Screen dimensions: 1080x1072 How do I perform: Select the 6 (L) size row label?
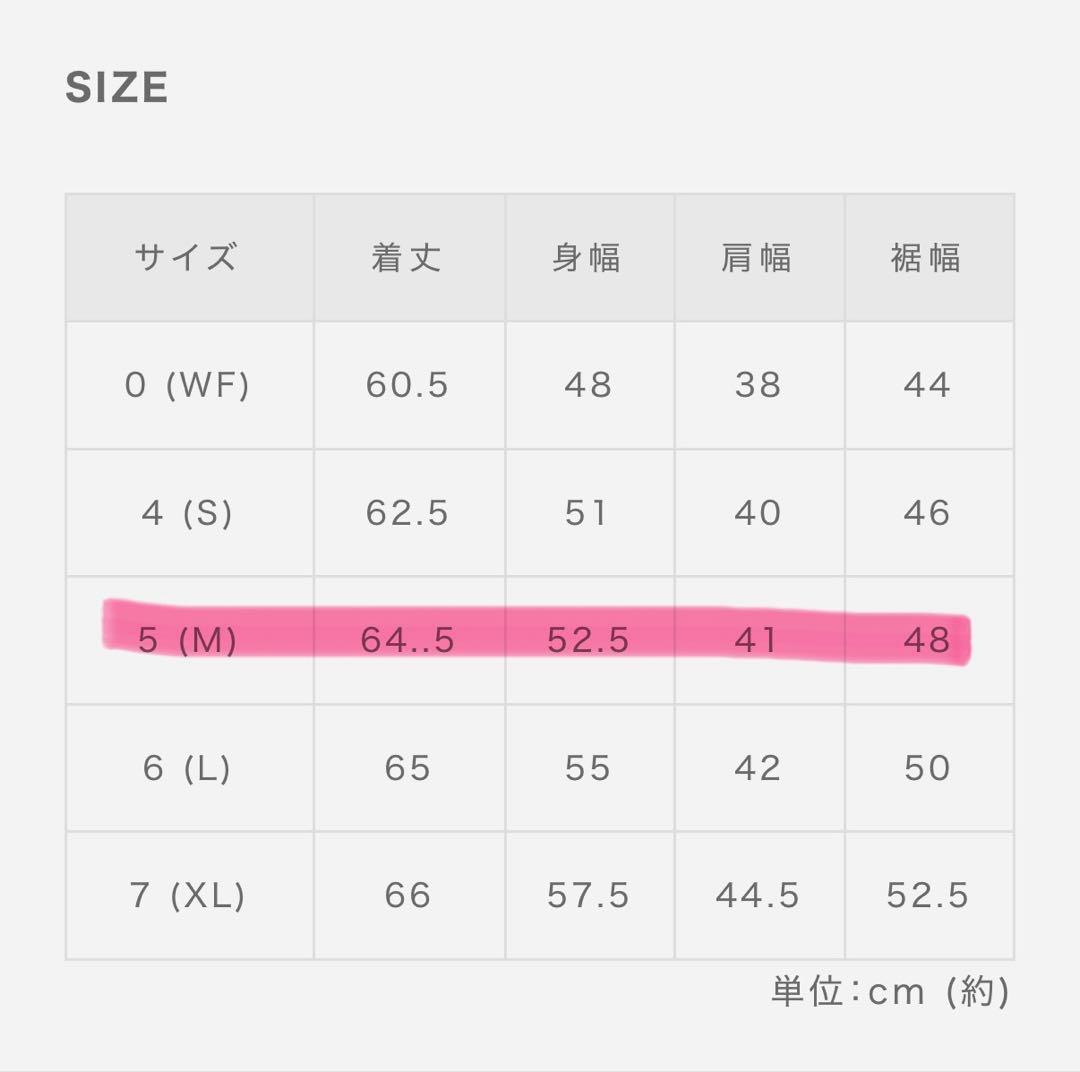[187, 768]
